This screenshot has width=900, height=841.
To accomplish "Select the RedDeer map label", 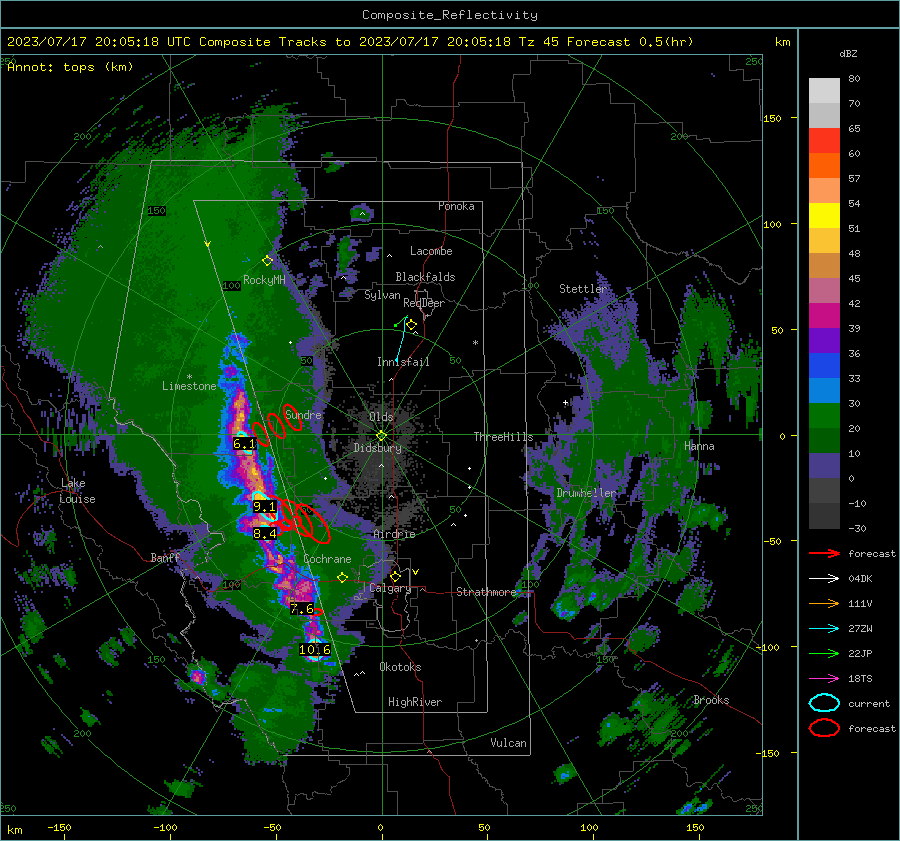I will point(424,303).
